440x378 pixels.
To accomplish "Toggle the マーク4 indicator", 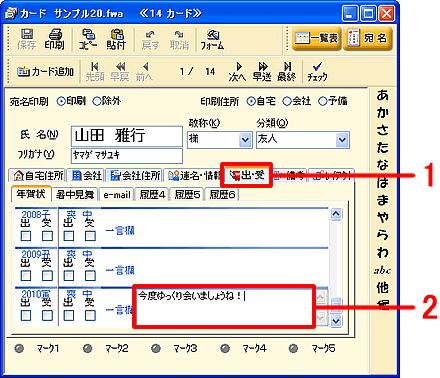I will click(x=225, y=349).
